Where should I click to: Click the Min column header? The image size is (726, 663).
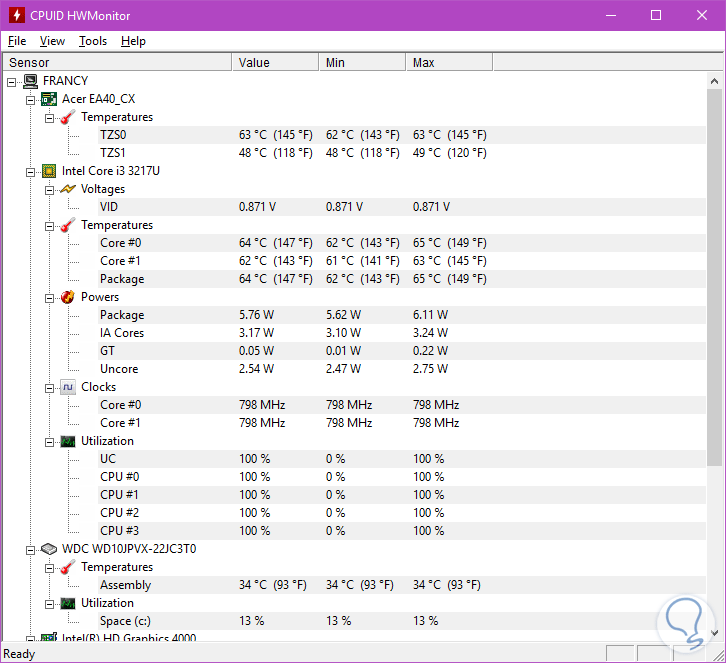click(362, 63)
